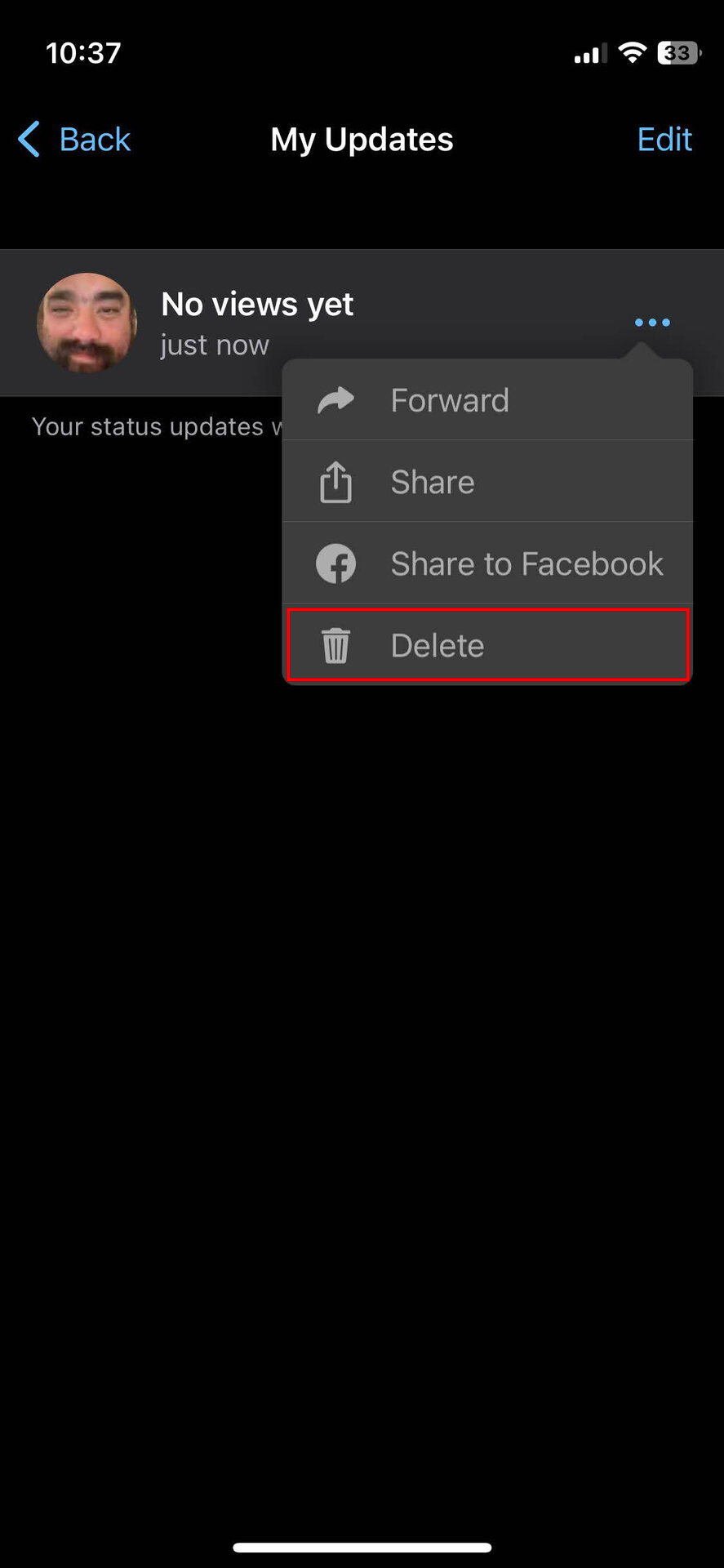This screenshot has width=724, height=1568.
Task: Go back using the Back label
Action: click(x=95, y=140)
